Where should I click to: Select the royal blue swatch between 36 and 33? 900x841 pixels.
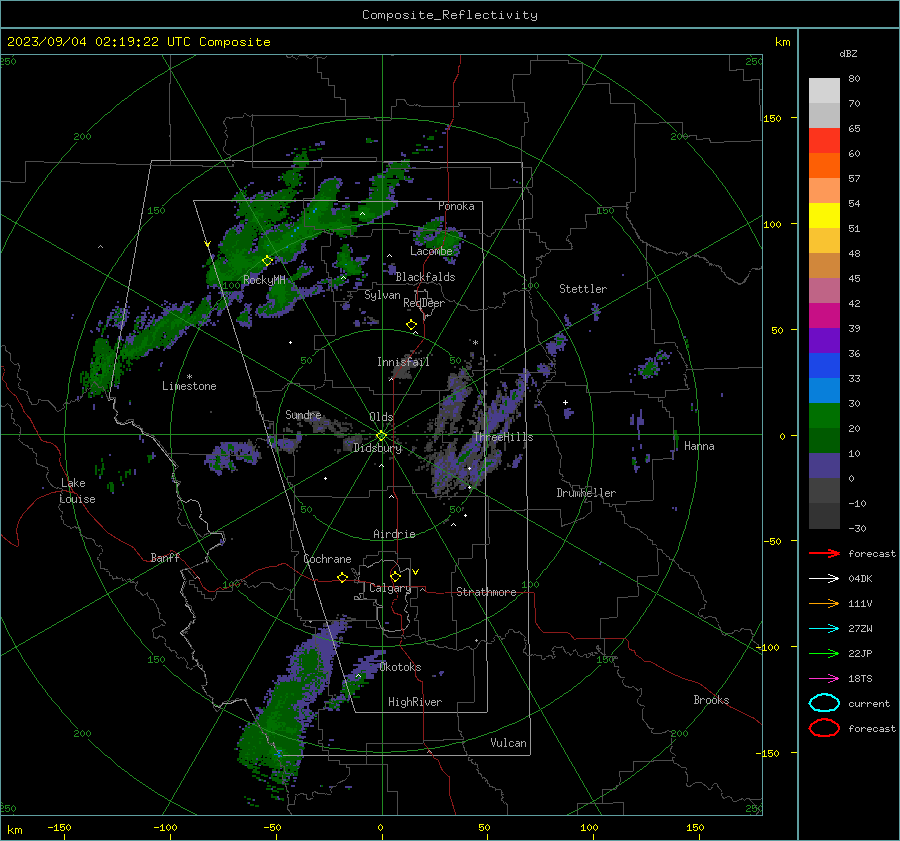(x=824, y=365)
